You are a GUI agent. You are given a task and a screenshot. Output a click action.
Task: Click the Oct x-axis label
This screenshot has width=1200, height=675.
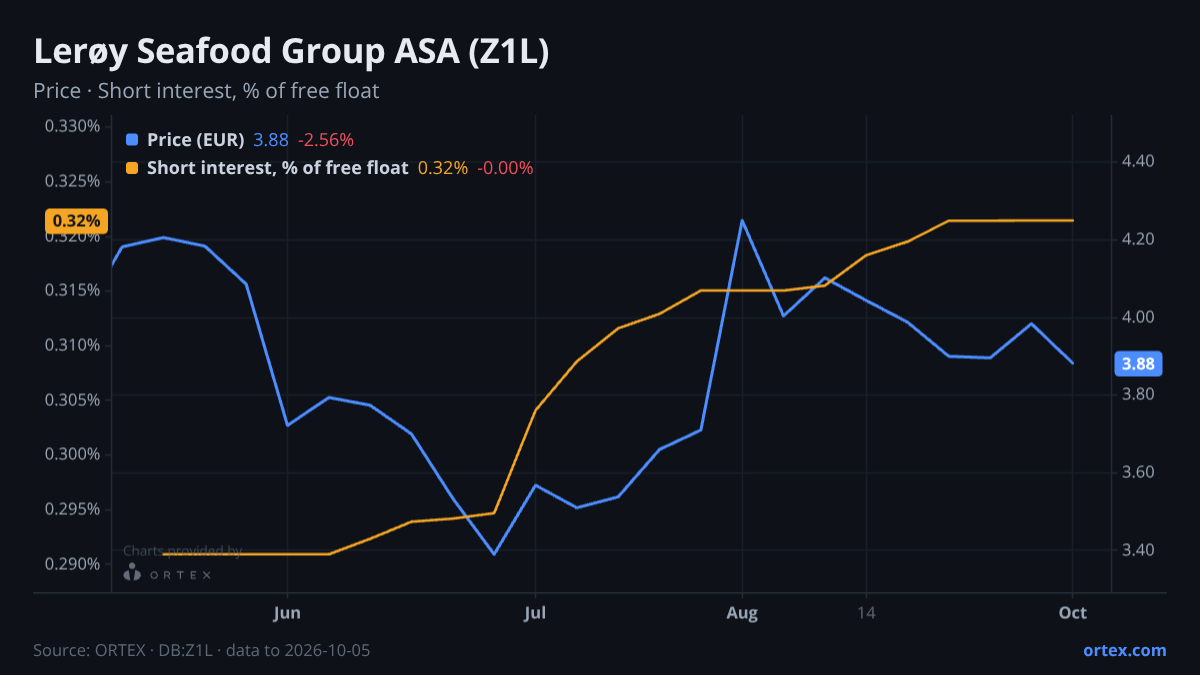(x=1073, y=612)
